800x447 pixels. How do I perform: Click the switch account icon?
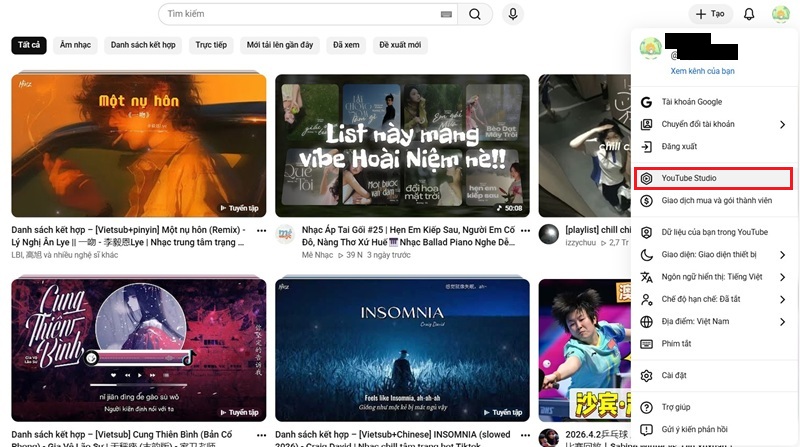(x=646, y=124)
